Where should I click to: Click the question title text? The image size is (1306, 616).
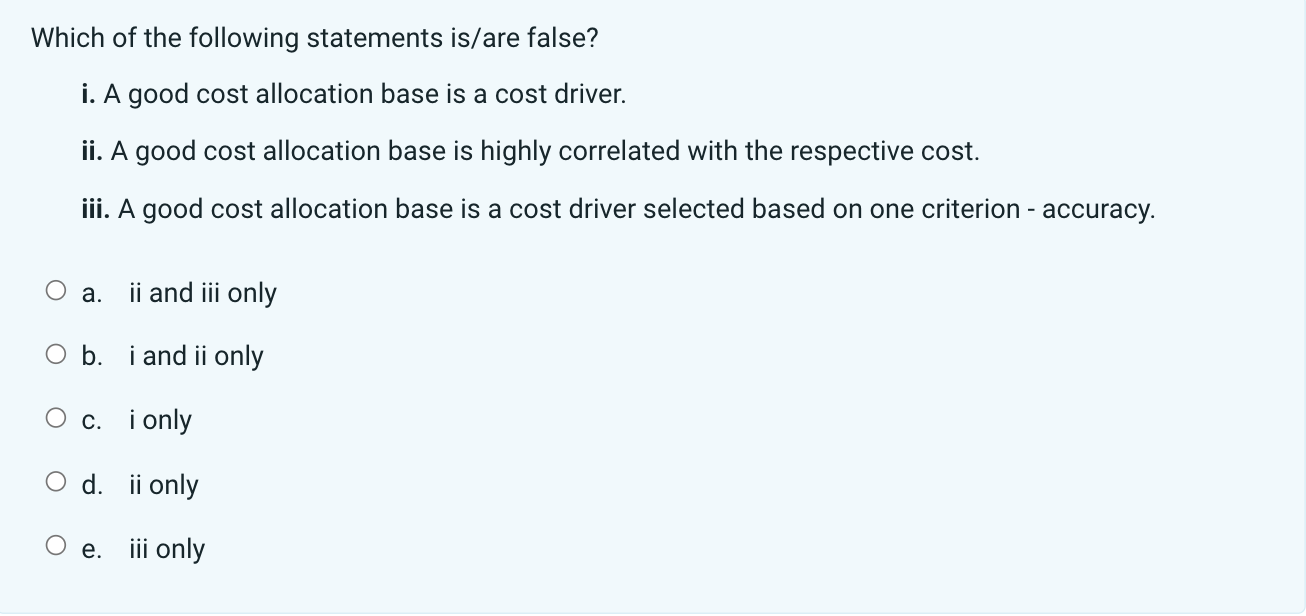point(313,37)
